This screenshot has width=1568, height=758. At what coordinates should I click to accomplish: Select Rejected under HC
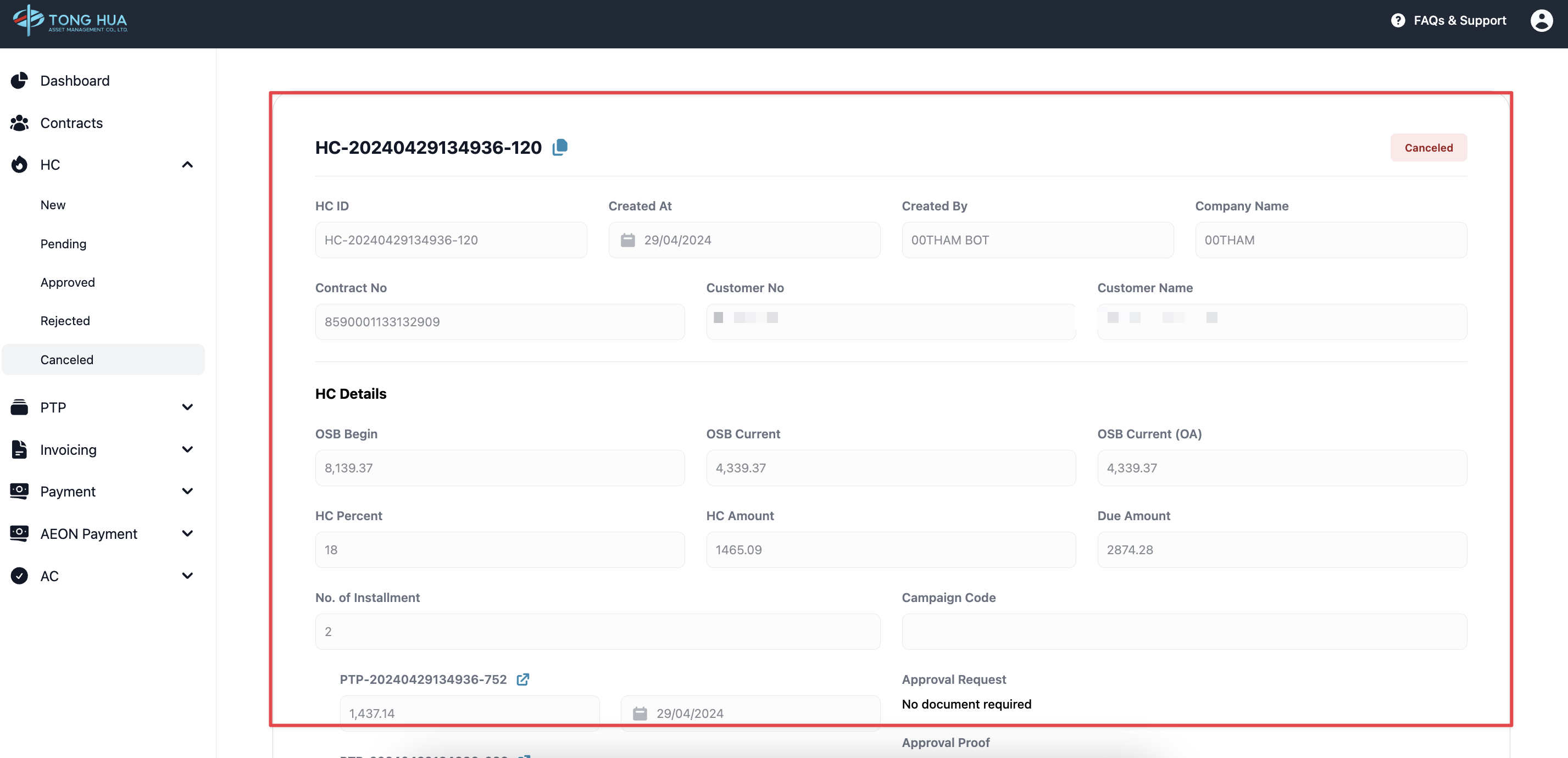[65, 321]
